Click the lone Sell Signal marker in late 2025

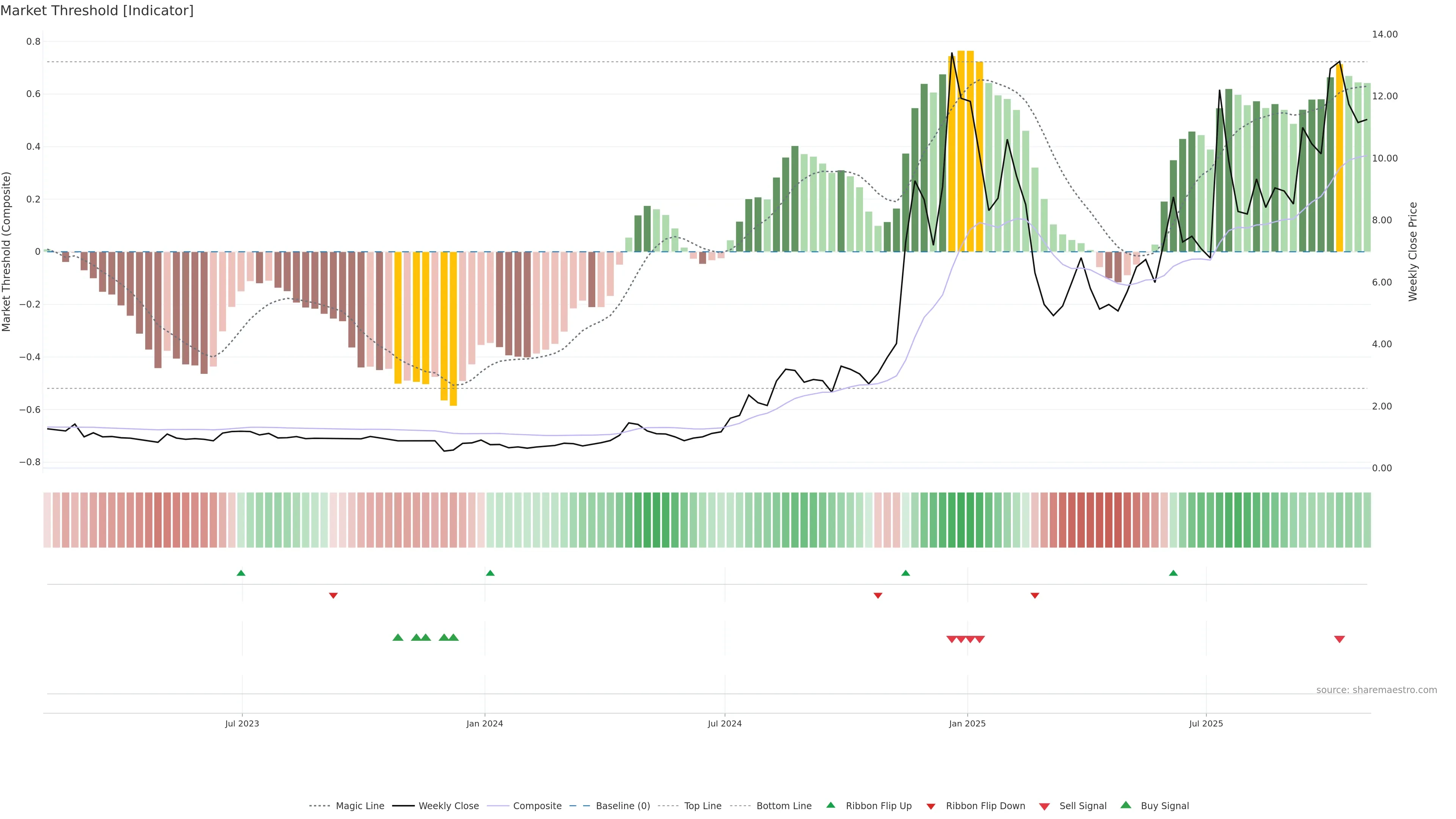pyautogui.click(x=1340, y=639)
